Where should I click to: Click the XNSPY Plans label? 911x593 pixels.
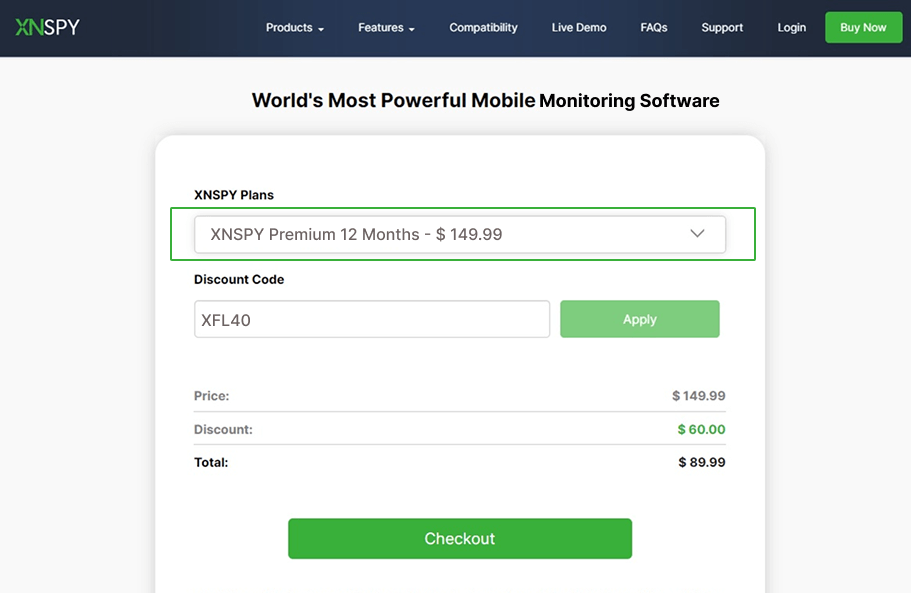point(234,194)
